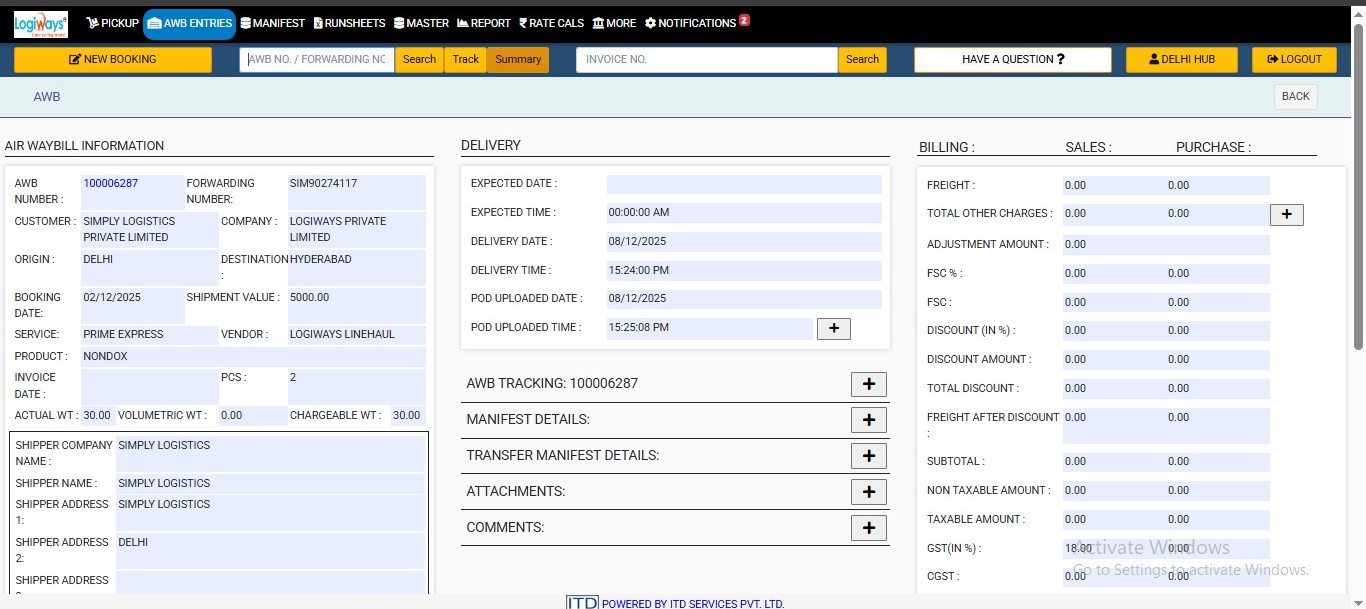
Task: Click the Invoice No. input field
Action: [x=706, y=60]
